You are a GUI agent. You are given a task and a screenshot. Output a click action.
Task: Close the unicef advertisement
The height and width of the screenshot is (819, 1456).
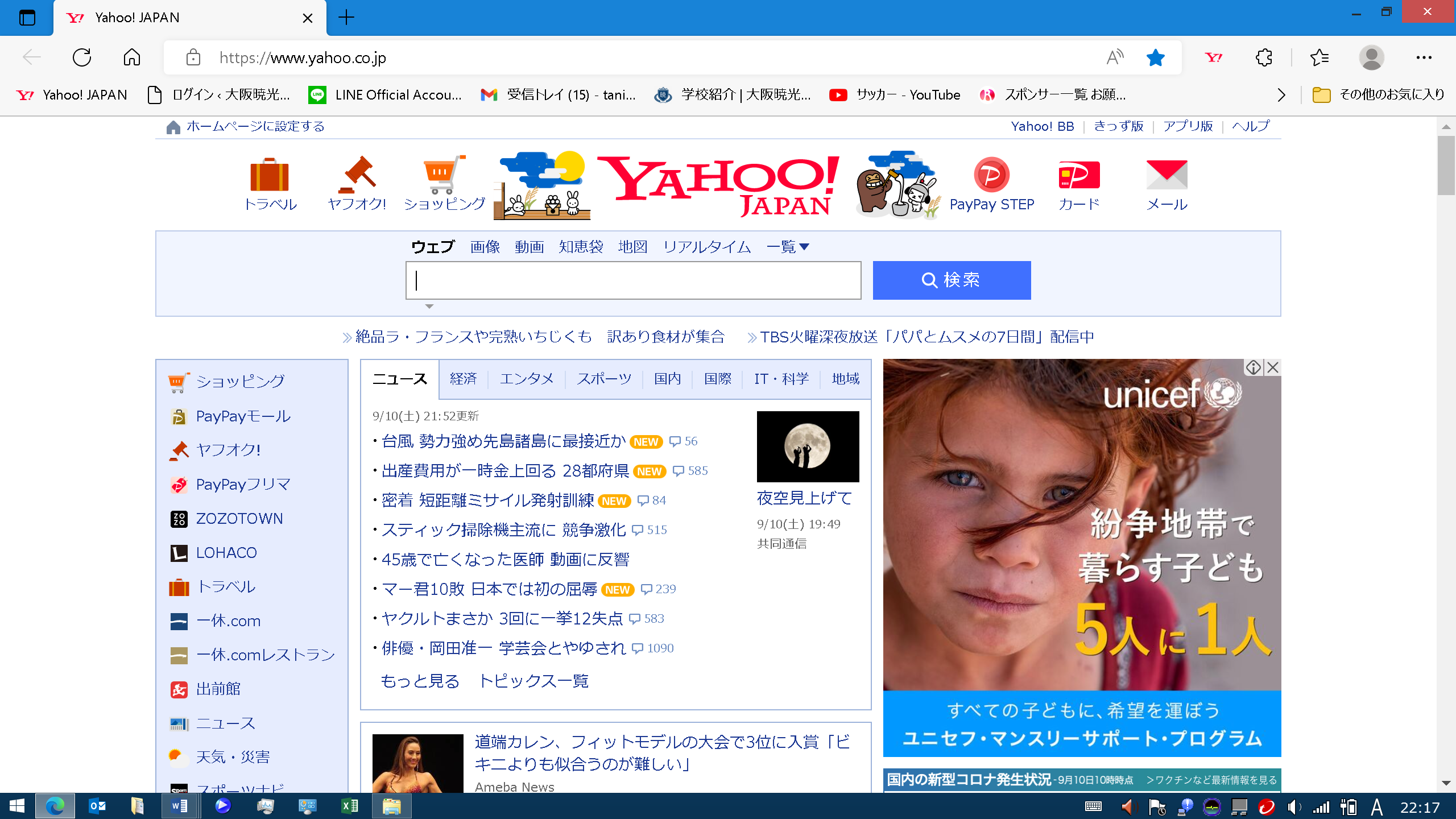1273,367
